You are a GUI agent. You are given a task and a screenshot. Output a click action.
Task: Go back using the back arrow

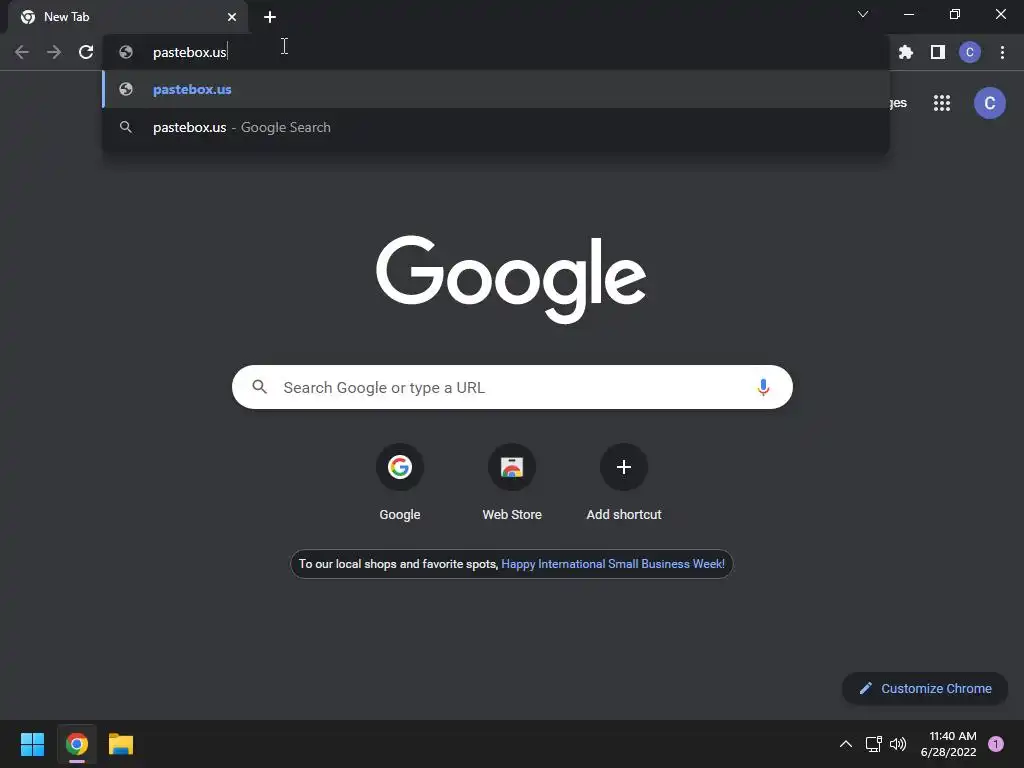tap(22, 52)
